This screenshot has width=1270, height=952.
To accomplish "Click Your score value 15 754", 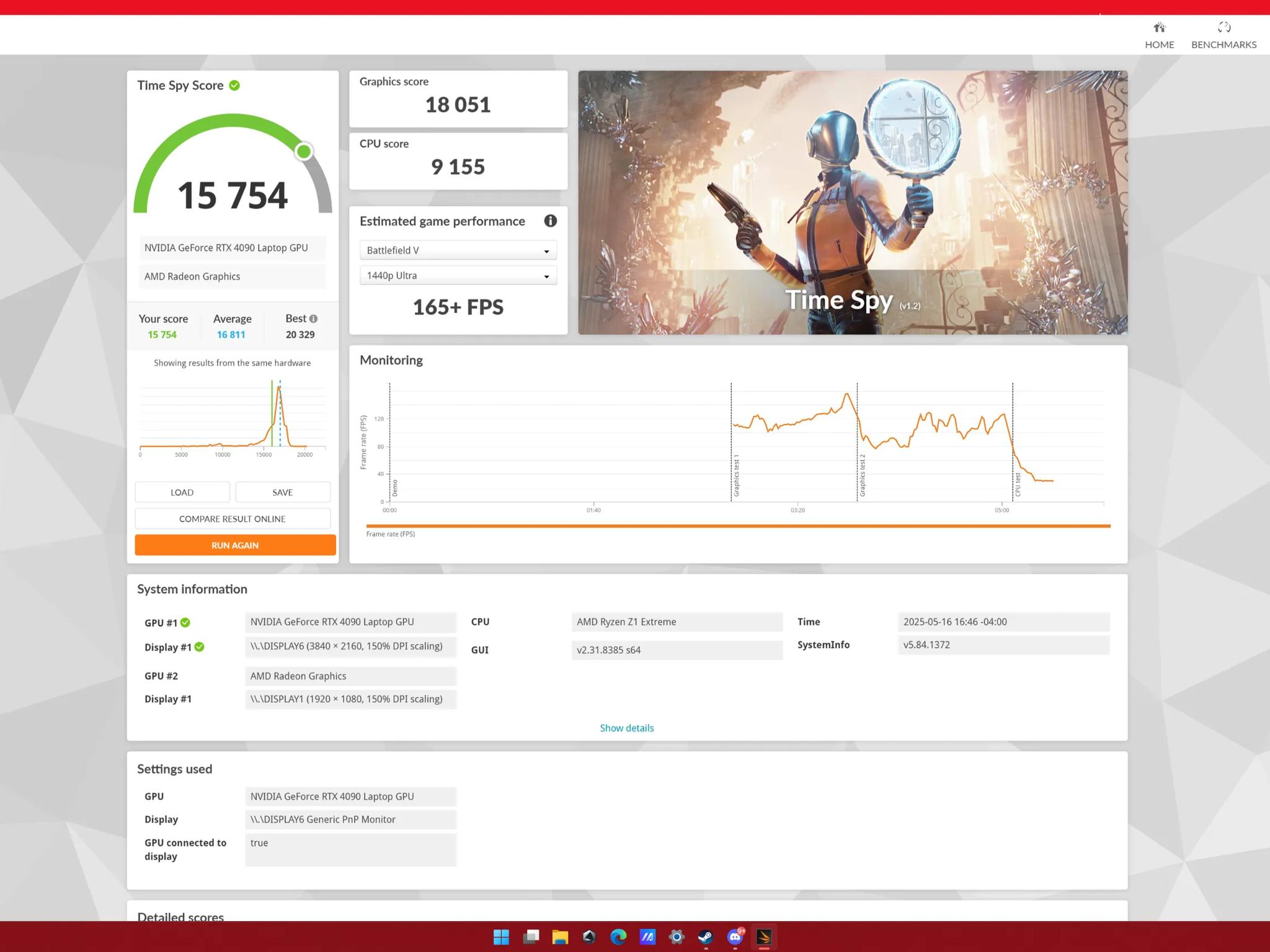I will click(x=162, y=335).
